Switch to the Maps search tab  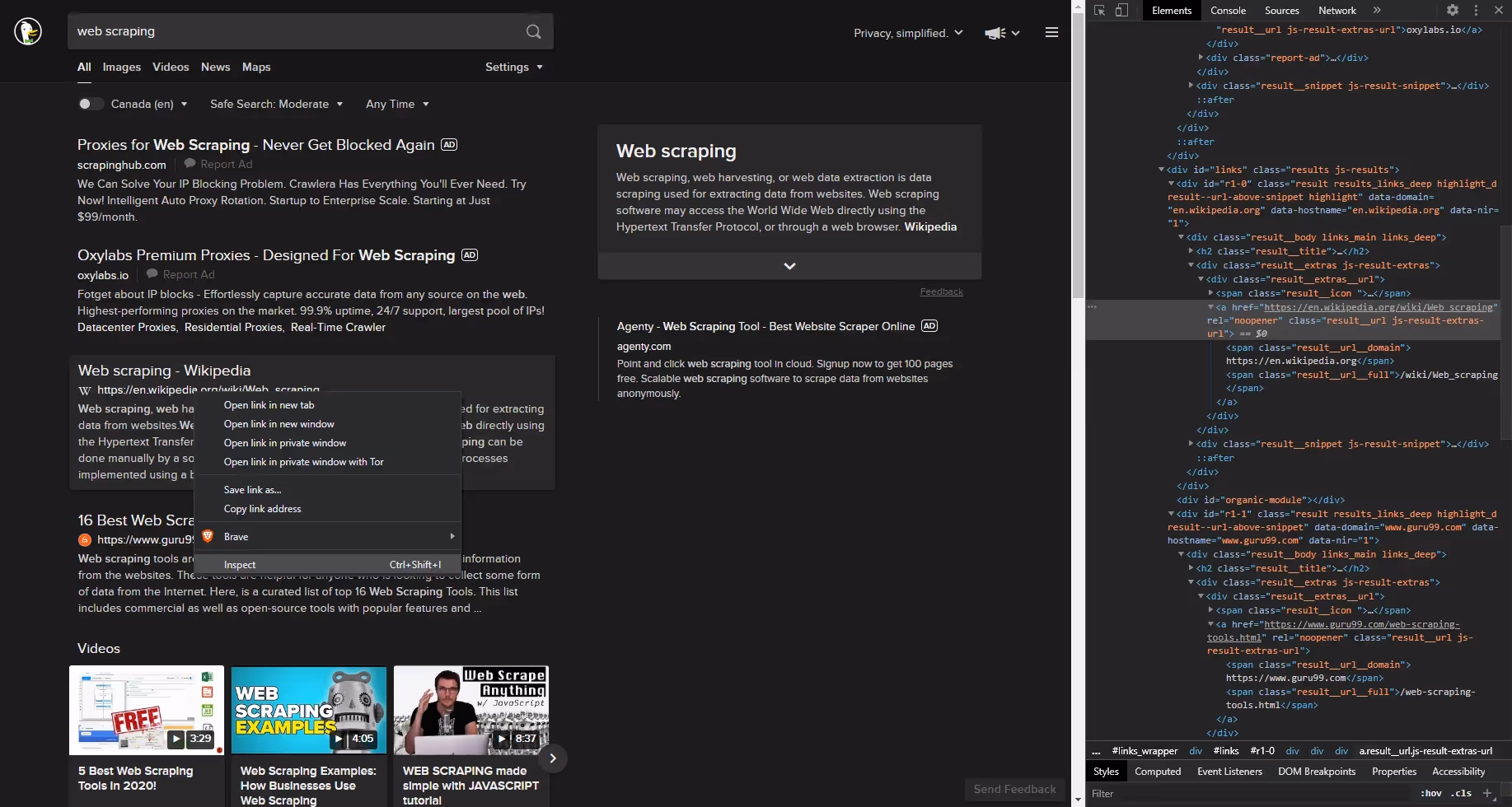pos(256,67)
